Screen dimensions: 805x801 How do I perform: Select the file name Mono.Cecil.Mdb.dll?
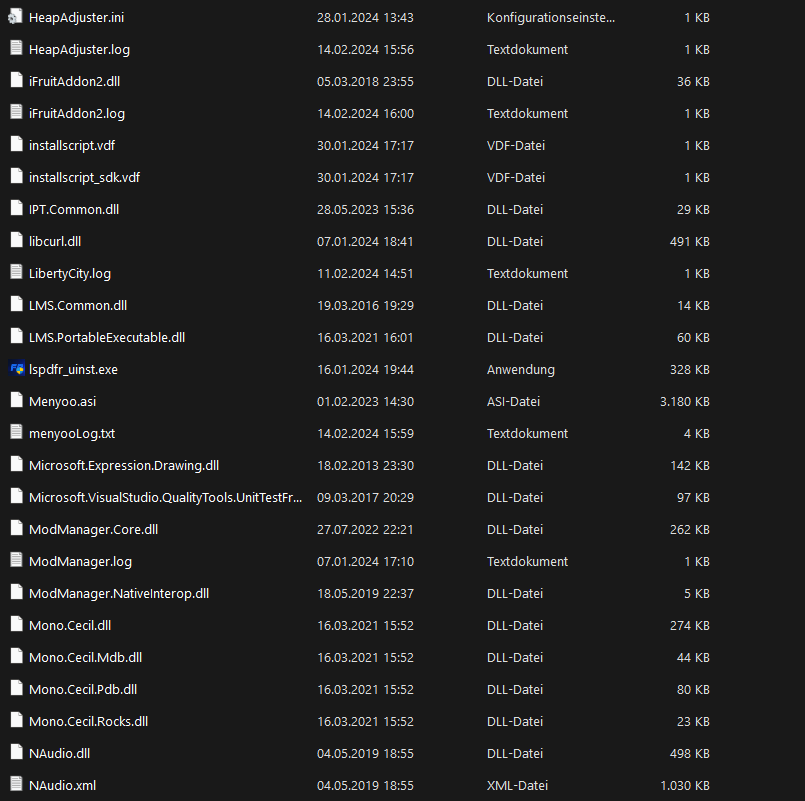[86, 657]
